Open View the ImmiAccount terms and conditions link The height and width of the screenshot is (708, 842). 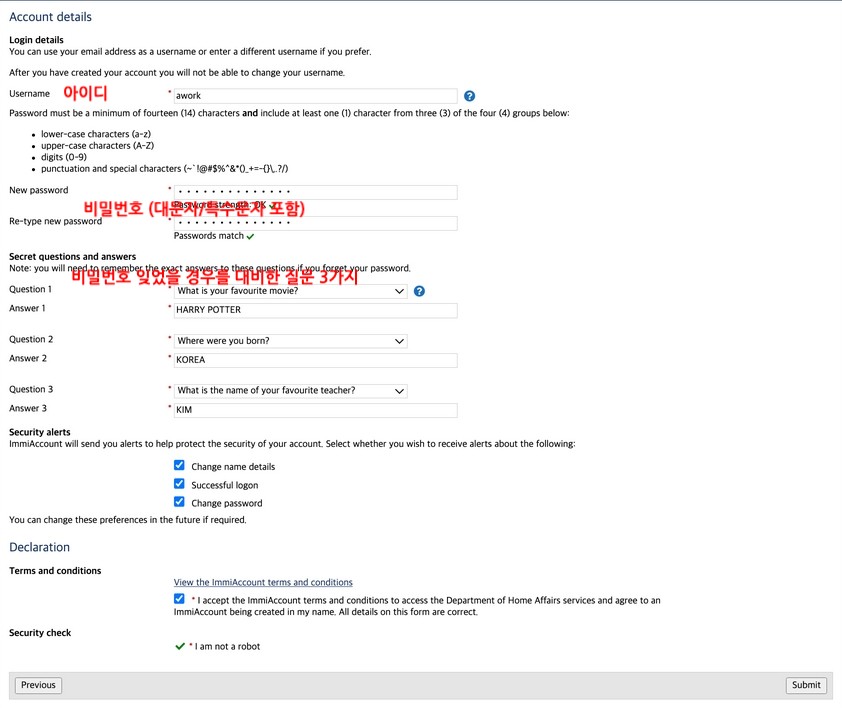[263, 582]
